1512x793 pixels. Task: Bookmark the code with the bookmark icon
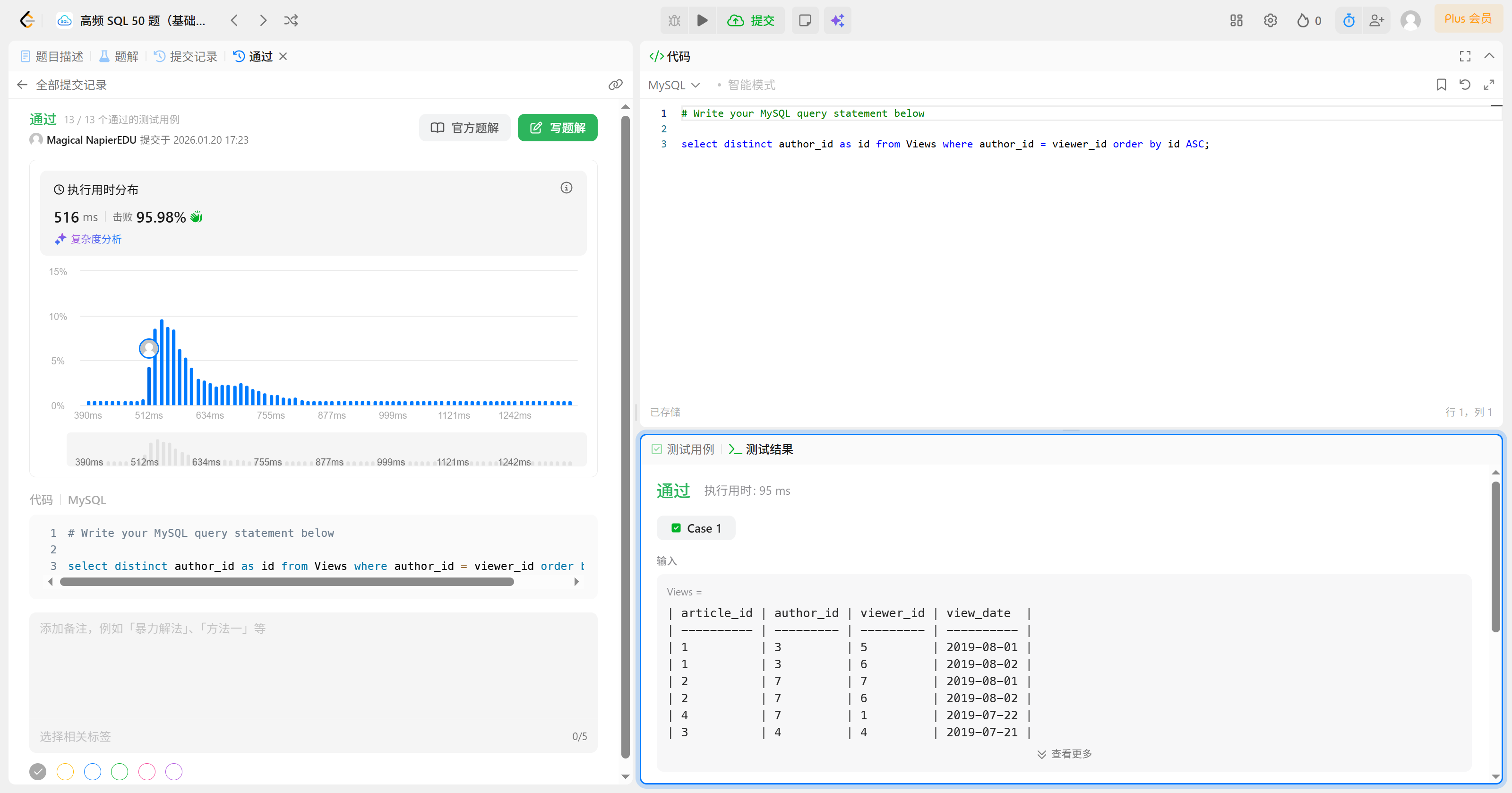pos(1441,85)
